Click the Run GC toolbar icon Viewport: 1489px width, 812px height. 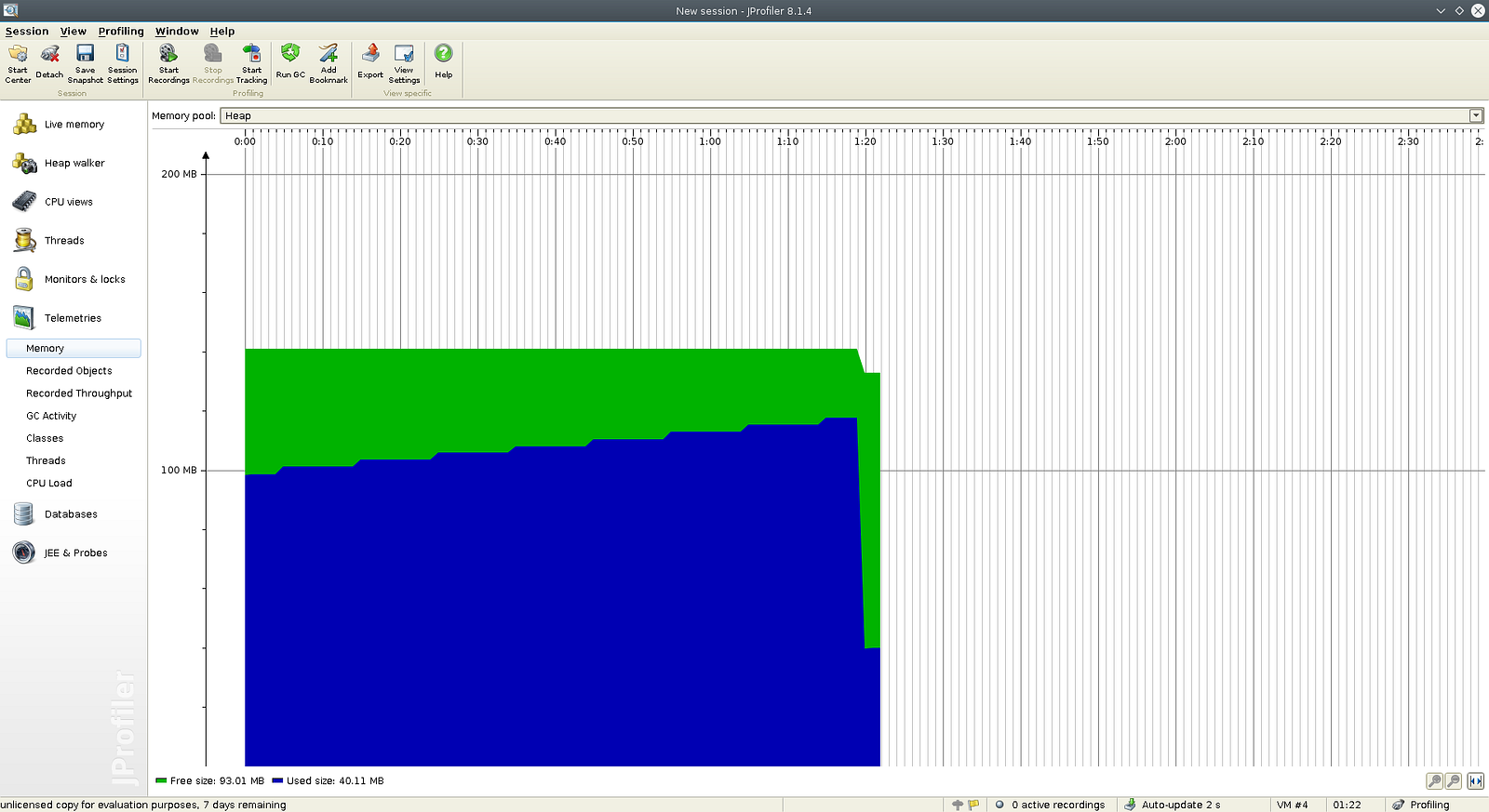290,61
